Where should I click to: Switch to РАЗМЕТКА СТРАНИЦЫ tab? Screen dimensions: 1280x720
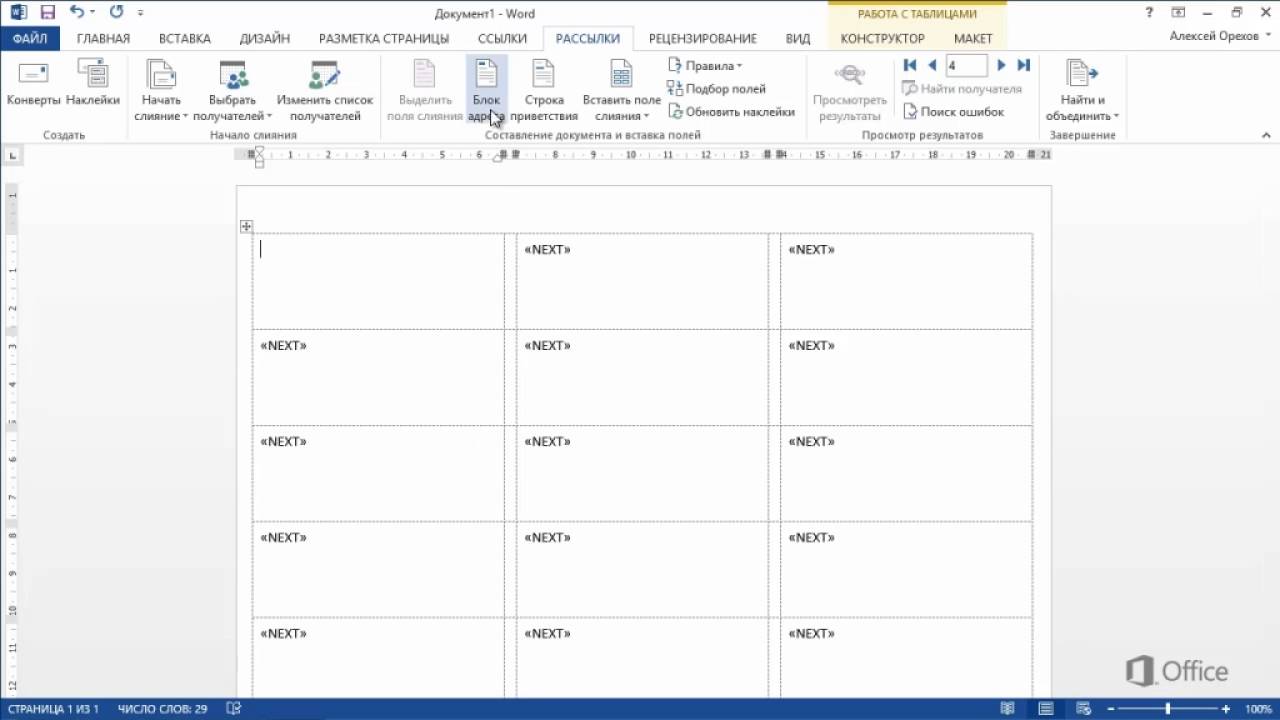click(384, 39)
